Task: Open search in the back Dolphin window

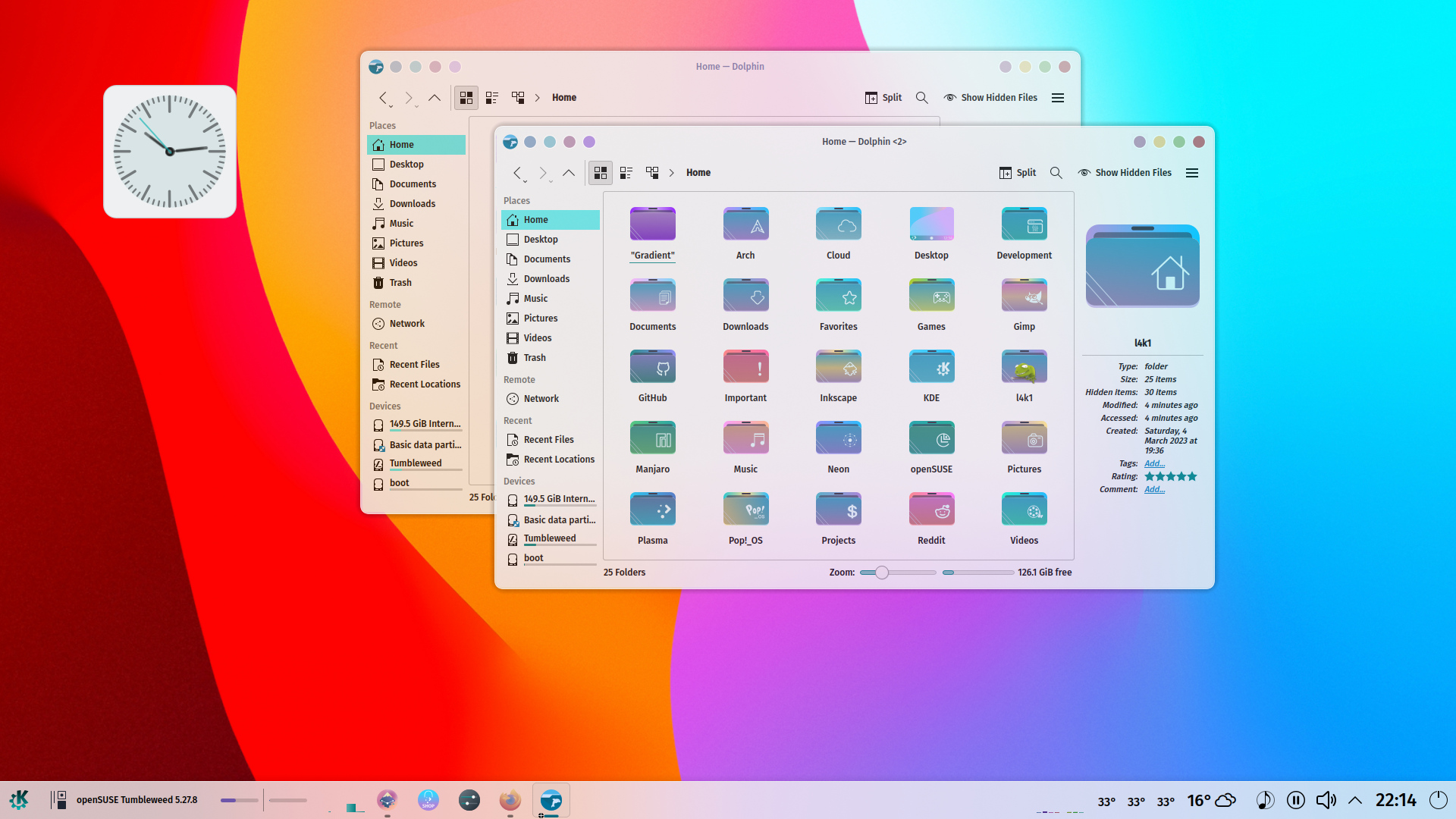Action: coord(921,98)
